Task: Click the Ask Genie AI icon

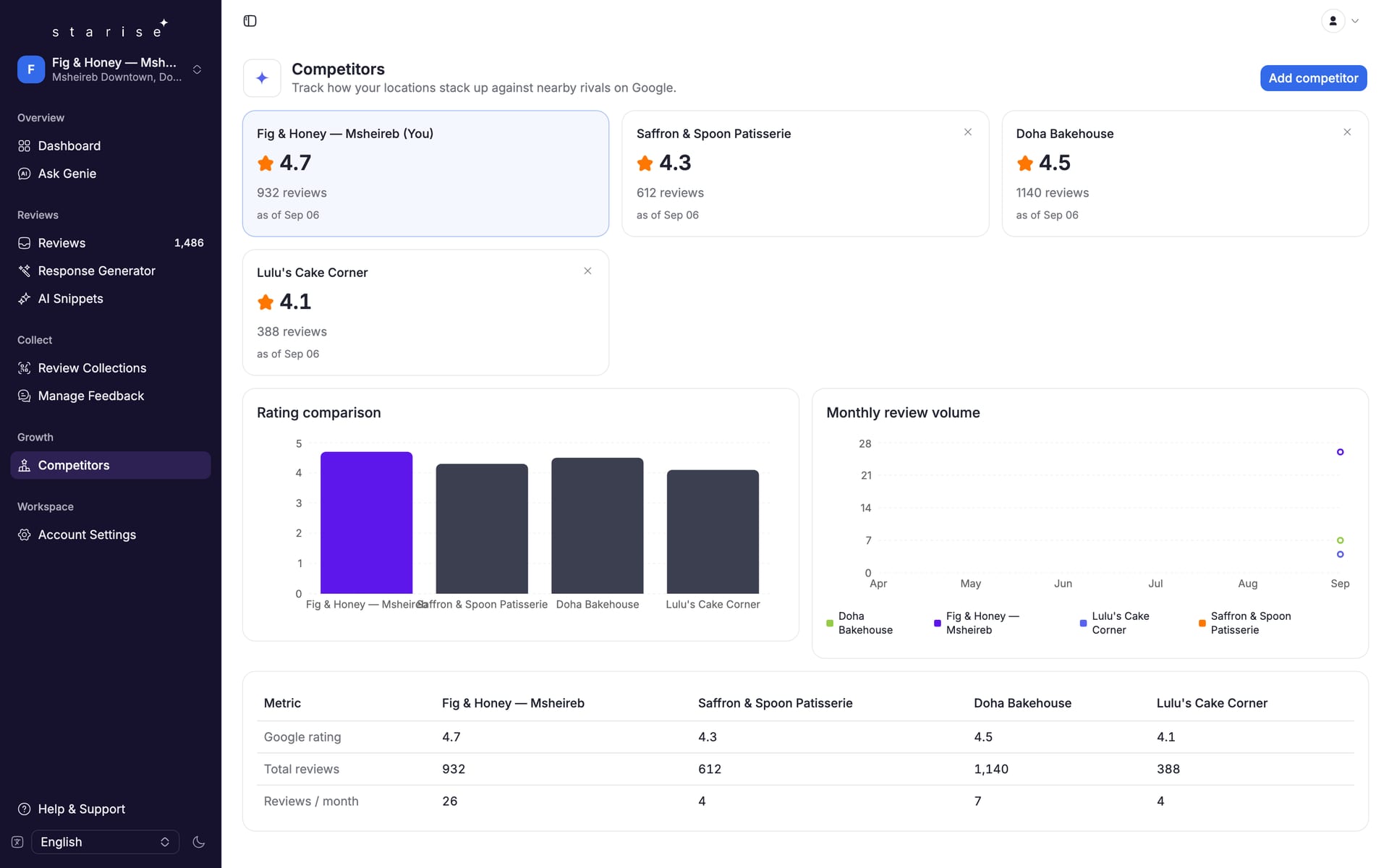Action: (25, 174)
